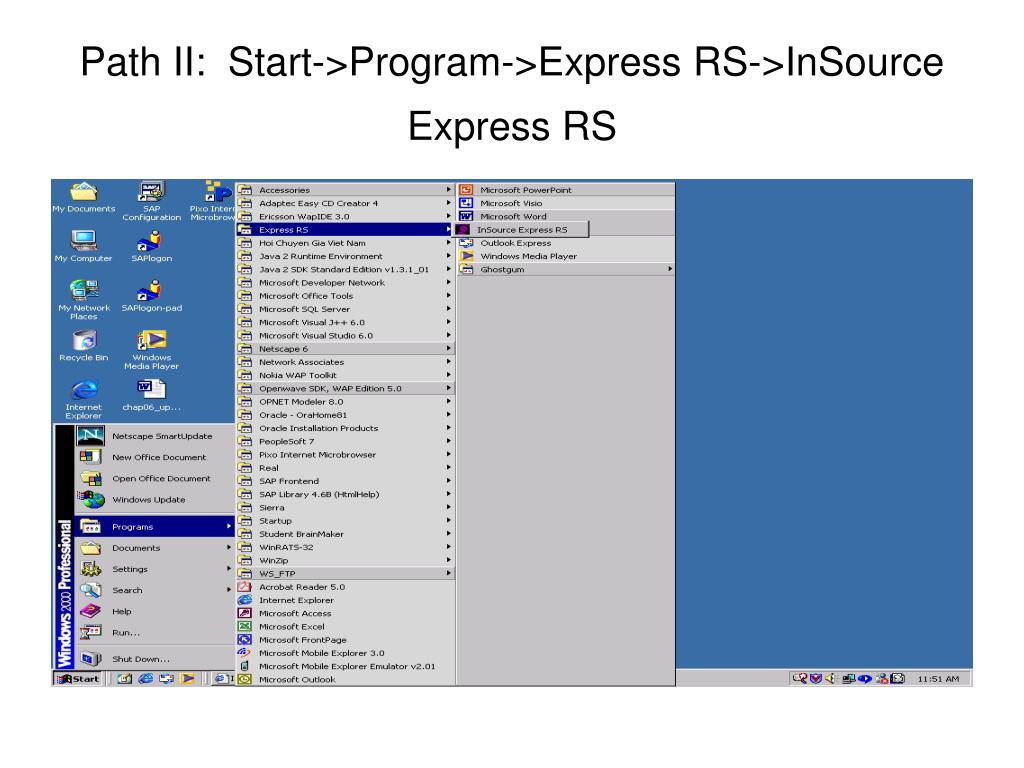Open My Documents desktop icon
The width and height of the screenshot is (1024, 768).
84,197
